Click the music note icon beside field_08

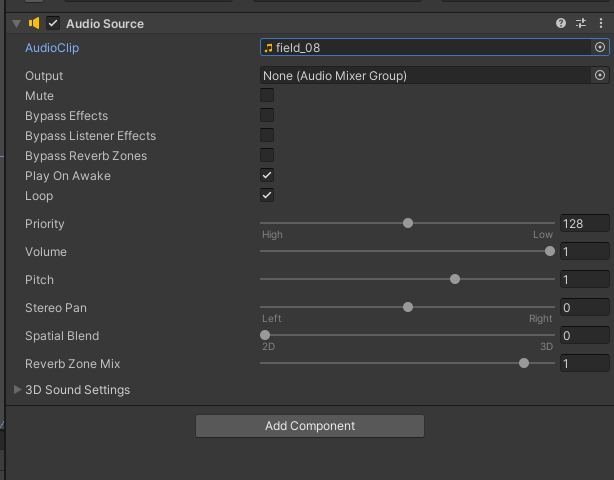(268, 47)
